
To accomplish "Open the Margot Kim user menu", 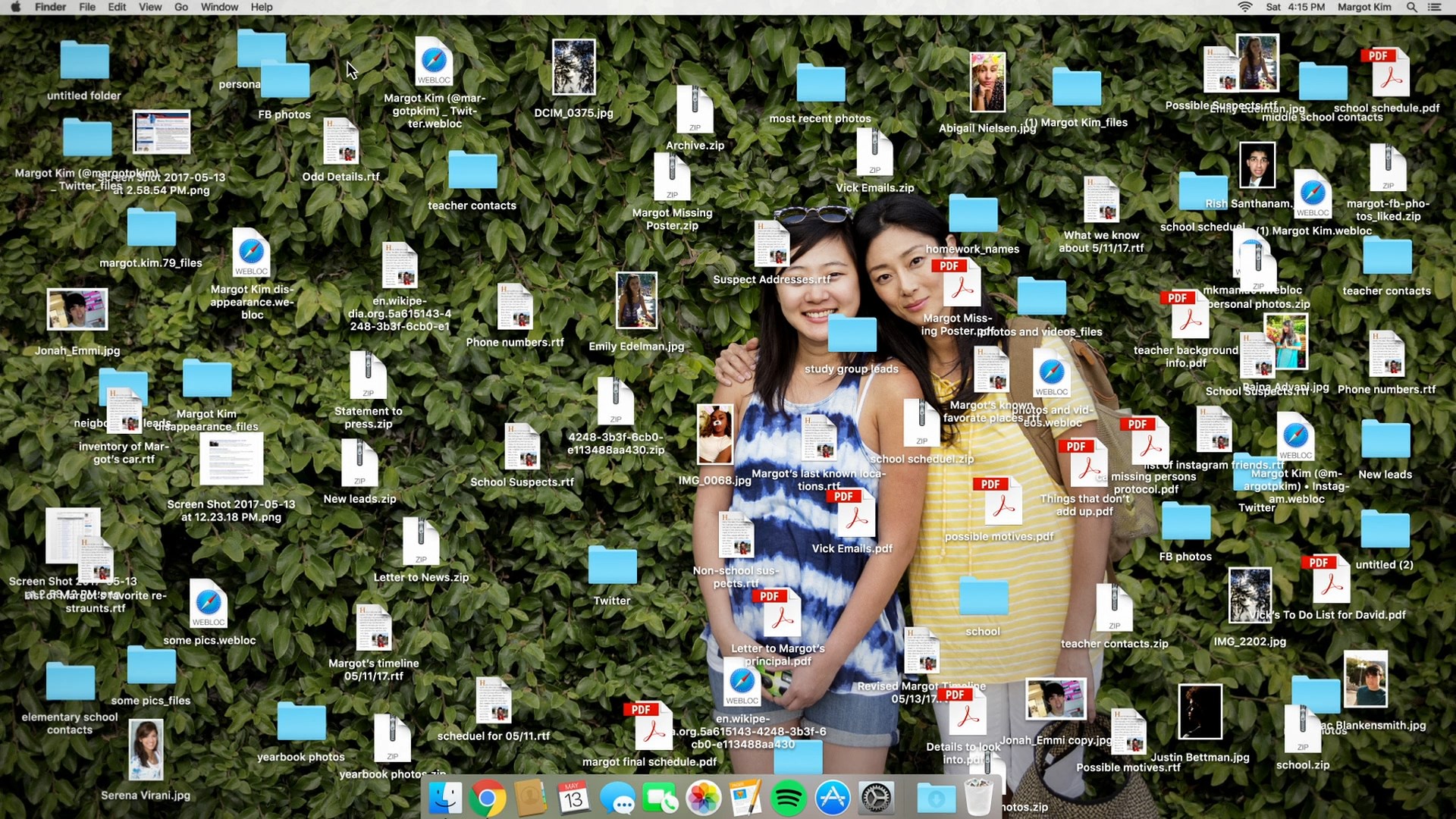I will tap(1364, 7).
